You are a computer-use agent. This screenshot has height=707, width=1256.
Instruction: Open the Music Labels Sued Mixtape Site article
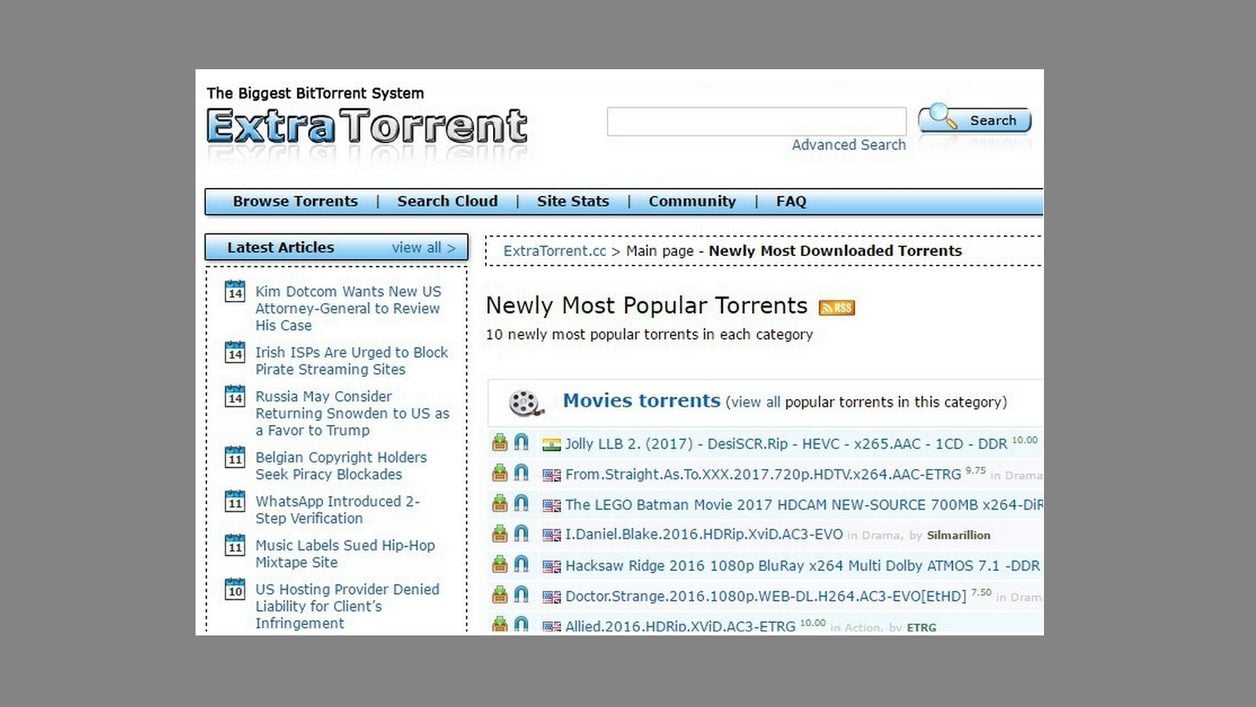pos(345,554)
